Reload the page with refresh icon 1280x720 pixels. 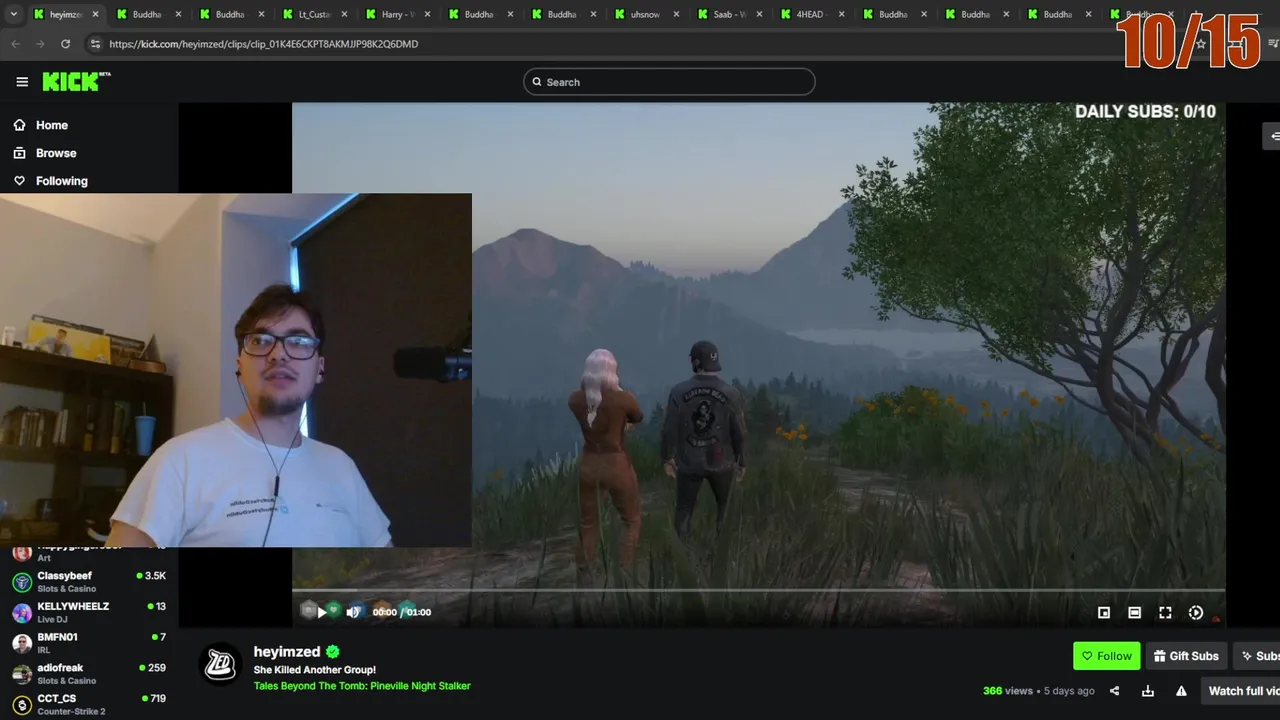tap(65, 44)
